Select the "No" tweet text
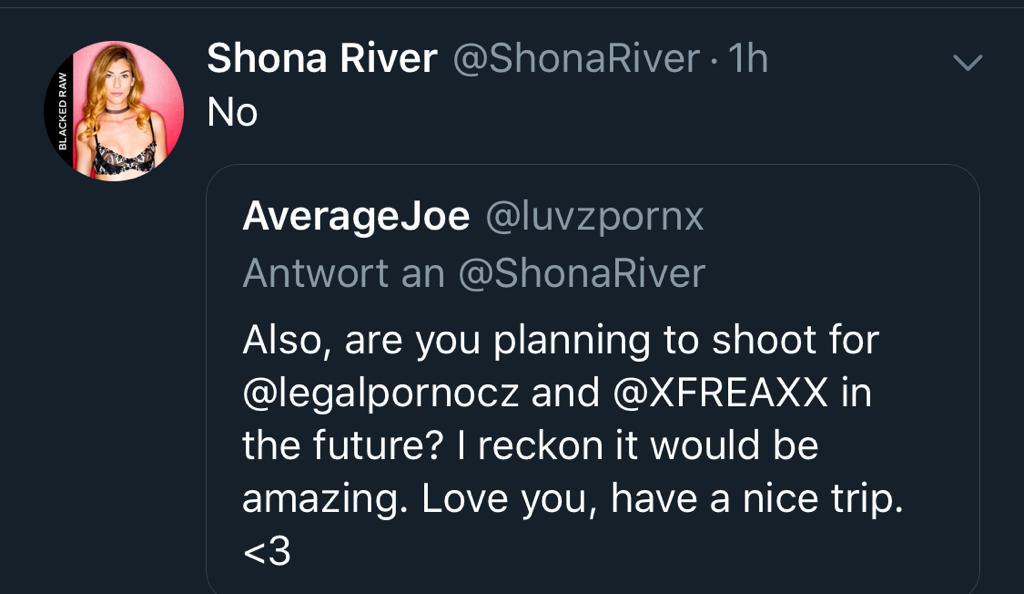Viewport: 1024px width, 594px height. pos(232,114)
